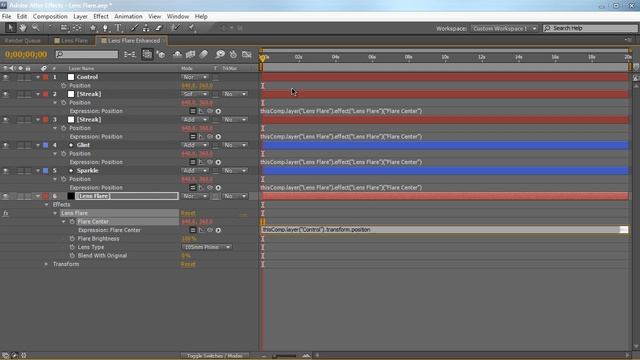Click the Live Update icon in timeline

click(x=147, y=54)
